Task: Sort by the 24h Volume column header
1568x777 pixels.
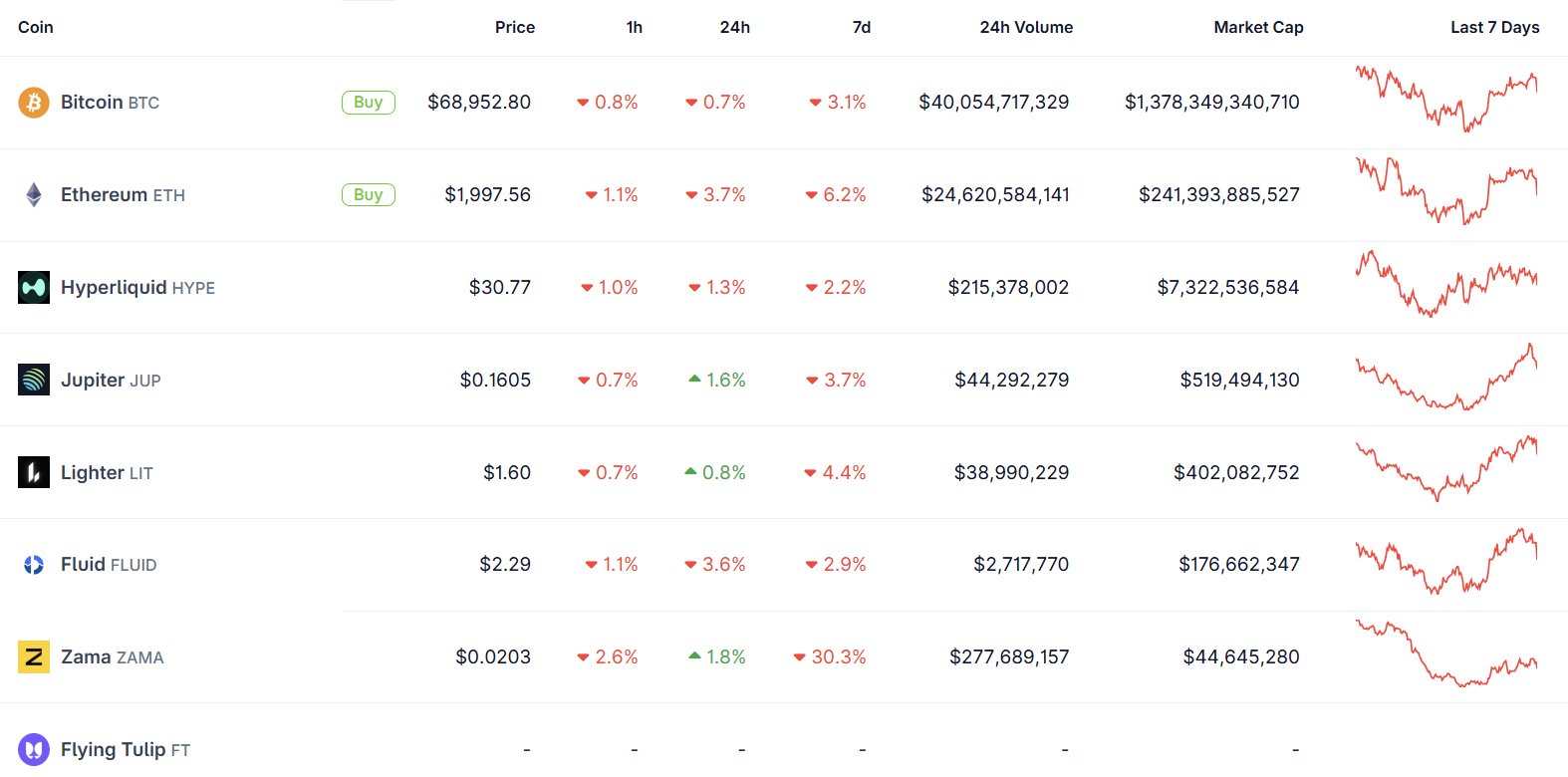Action: coord(1025,27)
